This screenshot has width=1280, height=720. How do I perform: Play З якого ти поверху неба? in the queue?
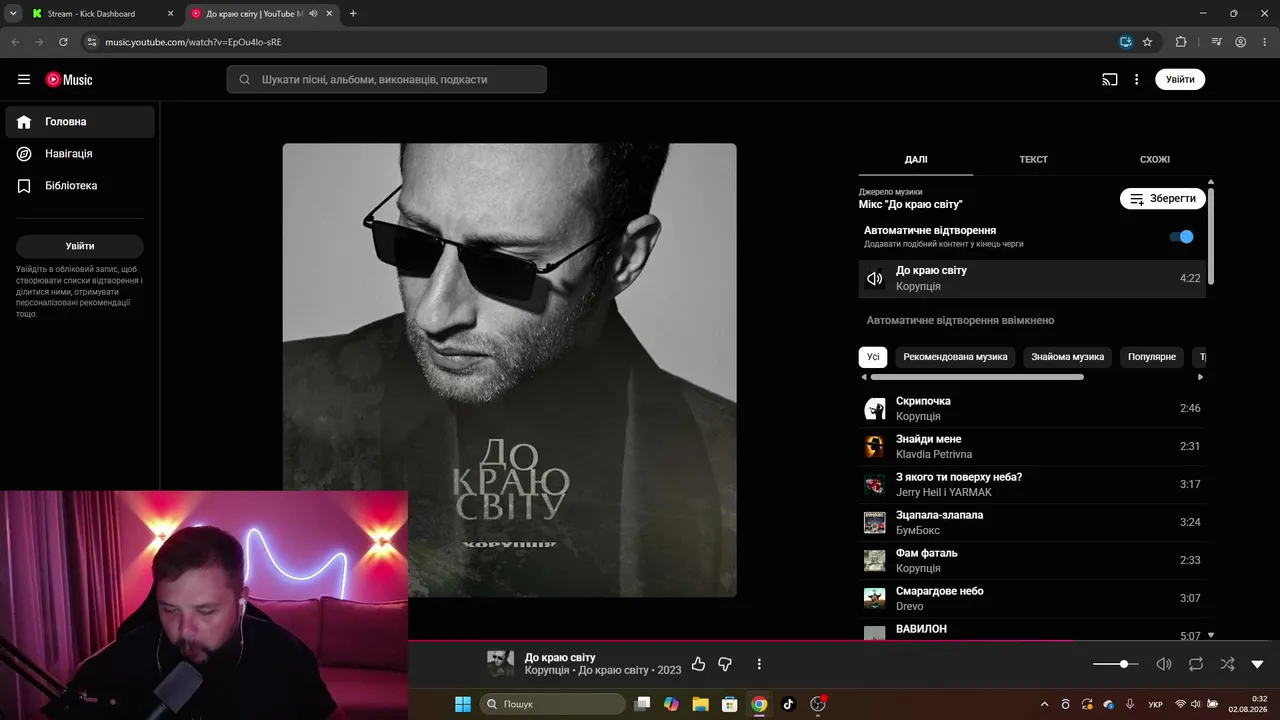tap(1032, 485)
